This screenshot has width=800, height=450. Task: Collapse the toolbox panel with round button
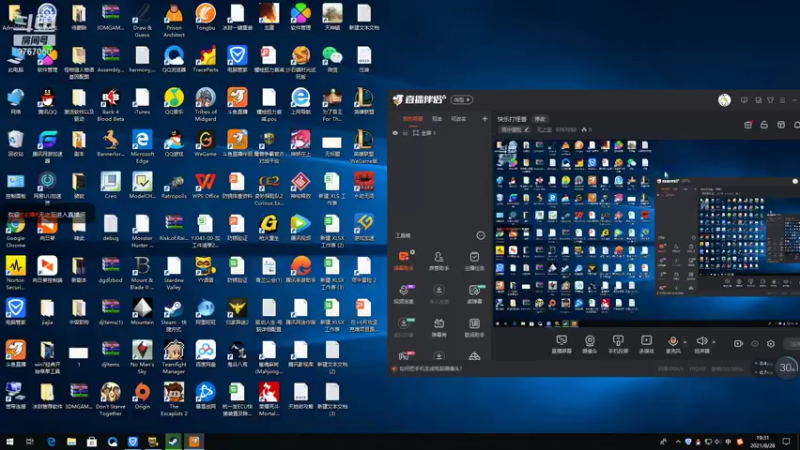[x=480, y=235]
